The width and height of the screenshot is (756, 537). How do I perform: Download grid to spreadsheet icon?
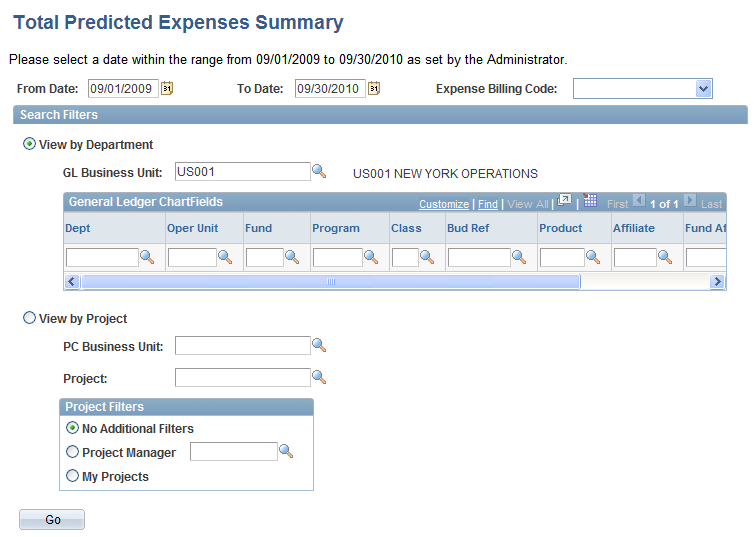click(590, 200)
